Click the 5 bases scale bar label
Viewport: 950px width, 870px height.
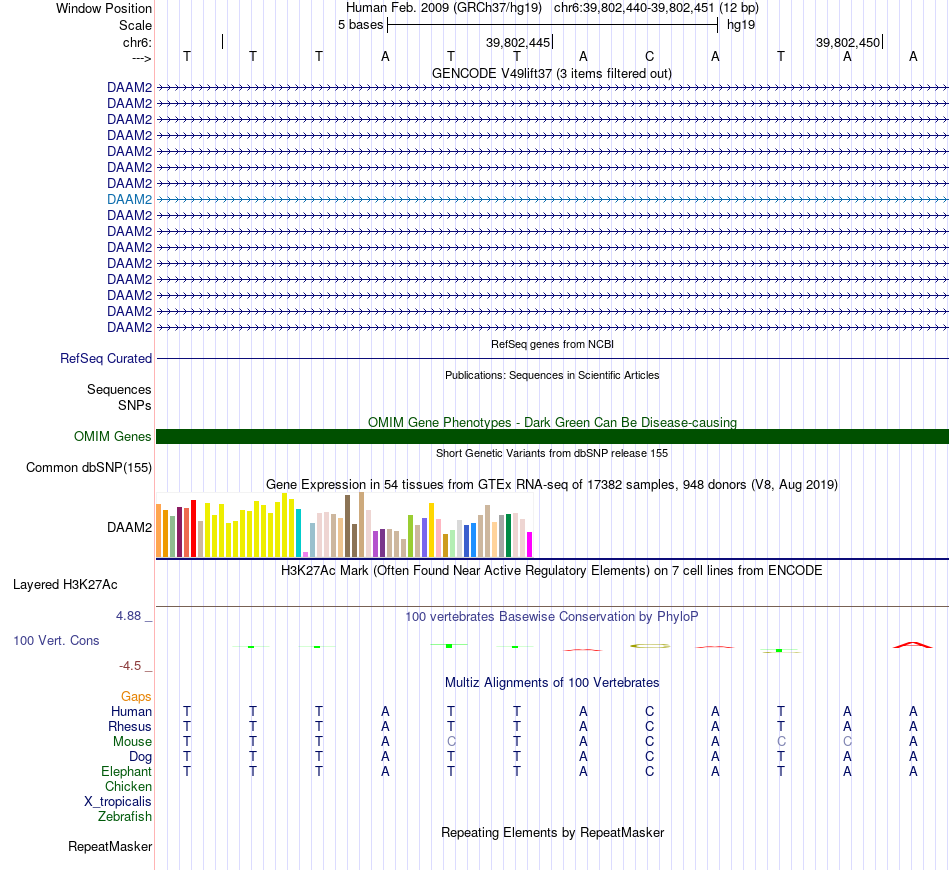tap(360, 25)
